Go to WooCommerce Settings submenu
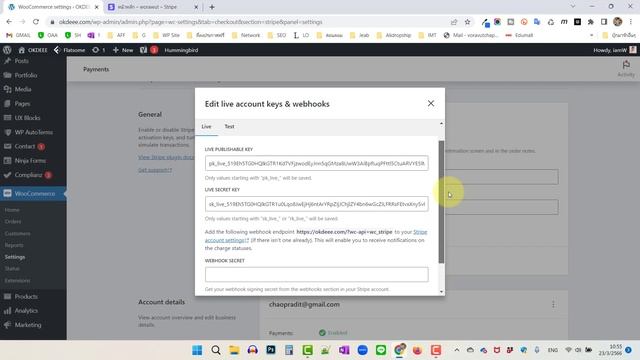Image resolution: width=640 pixels, height=360 pixels. (15, 257)
